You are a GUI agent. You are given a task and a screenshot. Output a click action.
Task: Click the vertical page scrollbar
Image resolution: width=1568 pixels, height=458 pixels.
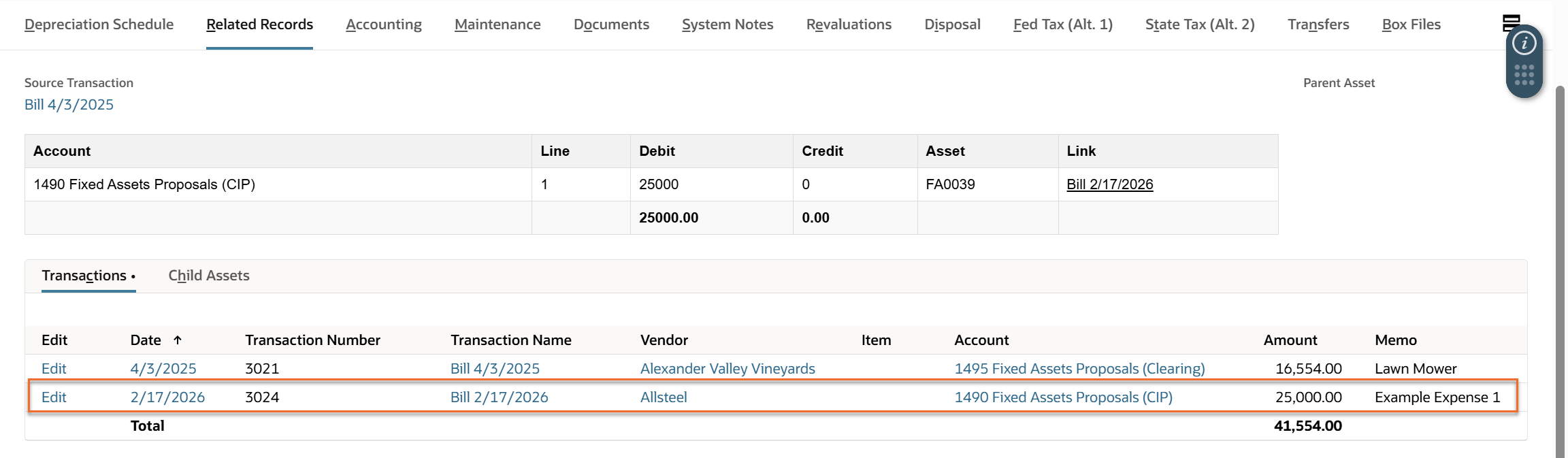(x=1560, y=272)
